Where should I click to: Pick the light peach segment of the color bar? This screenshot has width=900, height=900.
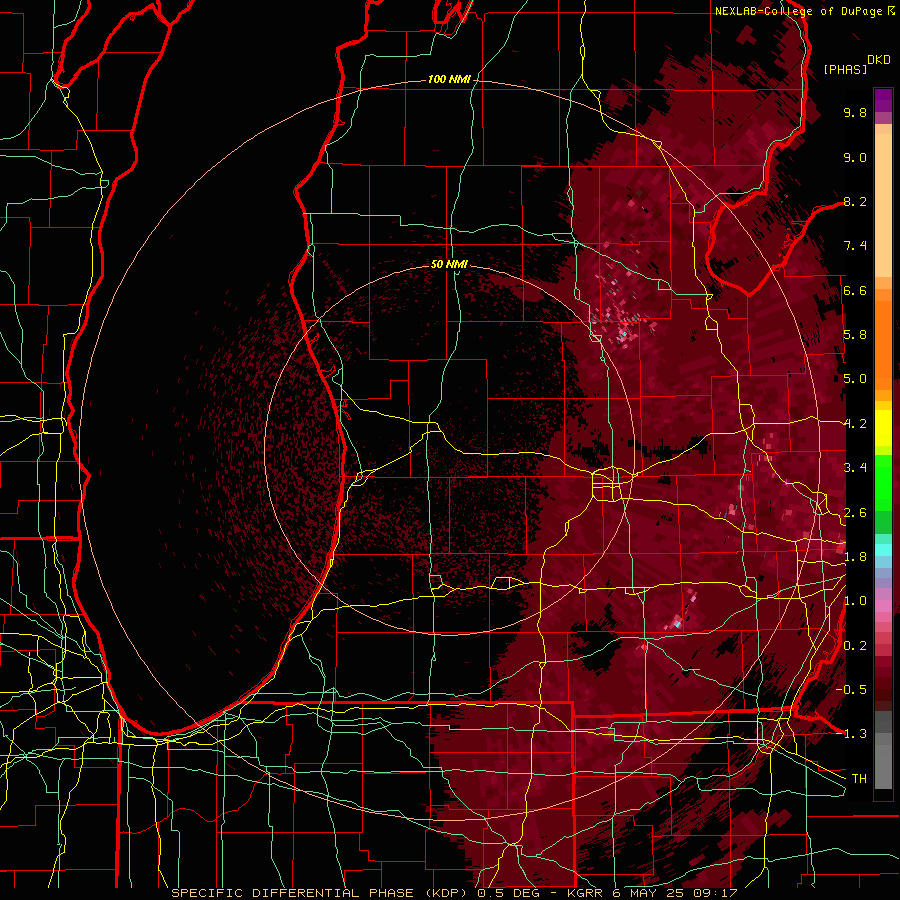pyautogui.click(x=883, y=207)
